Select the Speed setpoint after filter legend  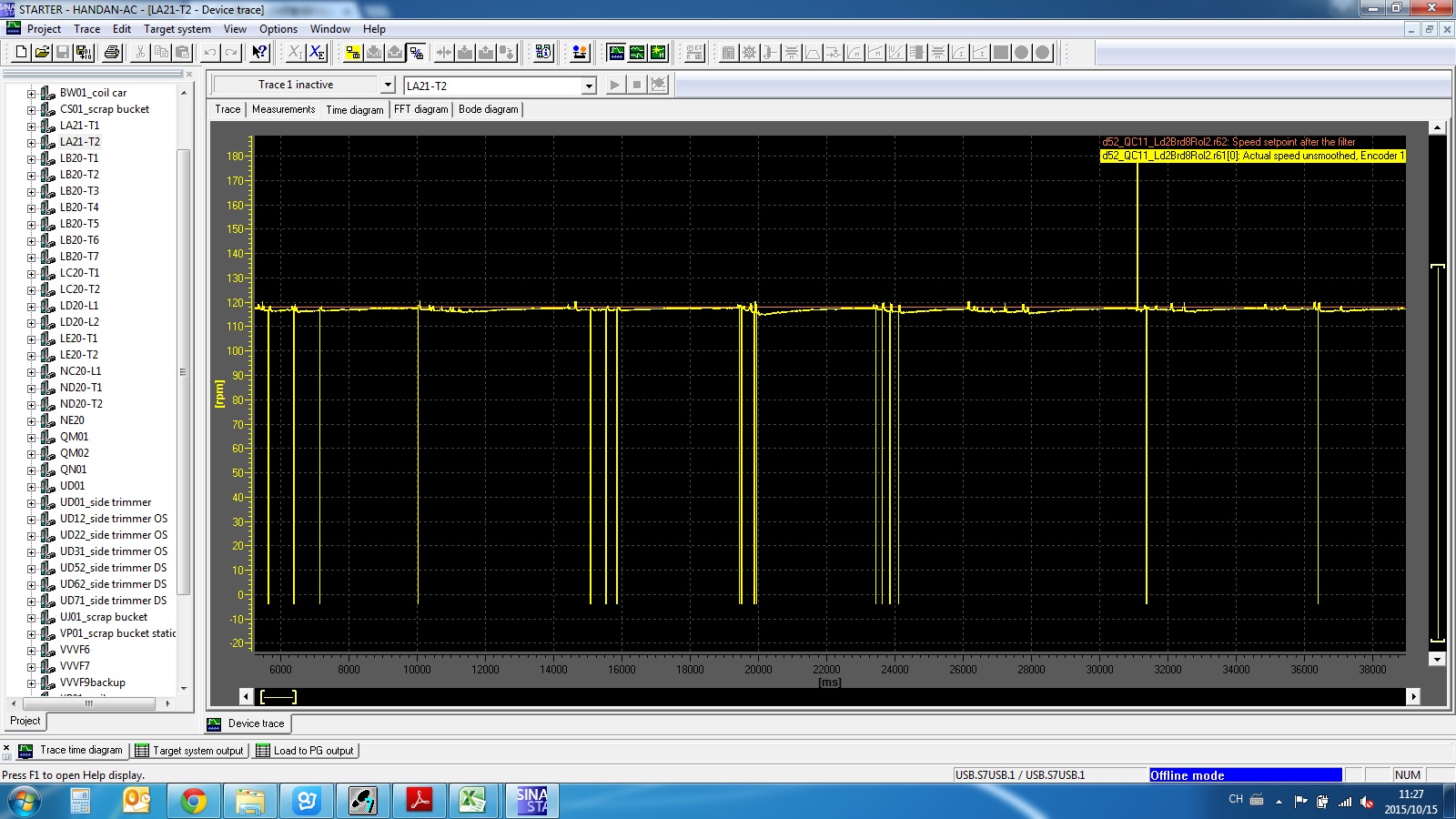(1228, 142)
